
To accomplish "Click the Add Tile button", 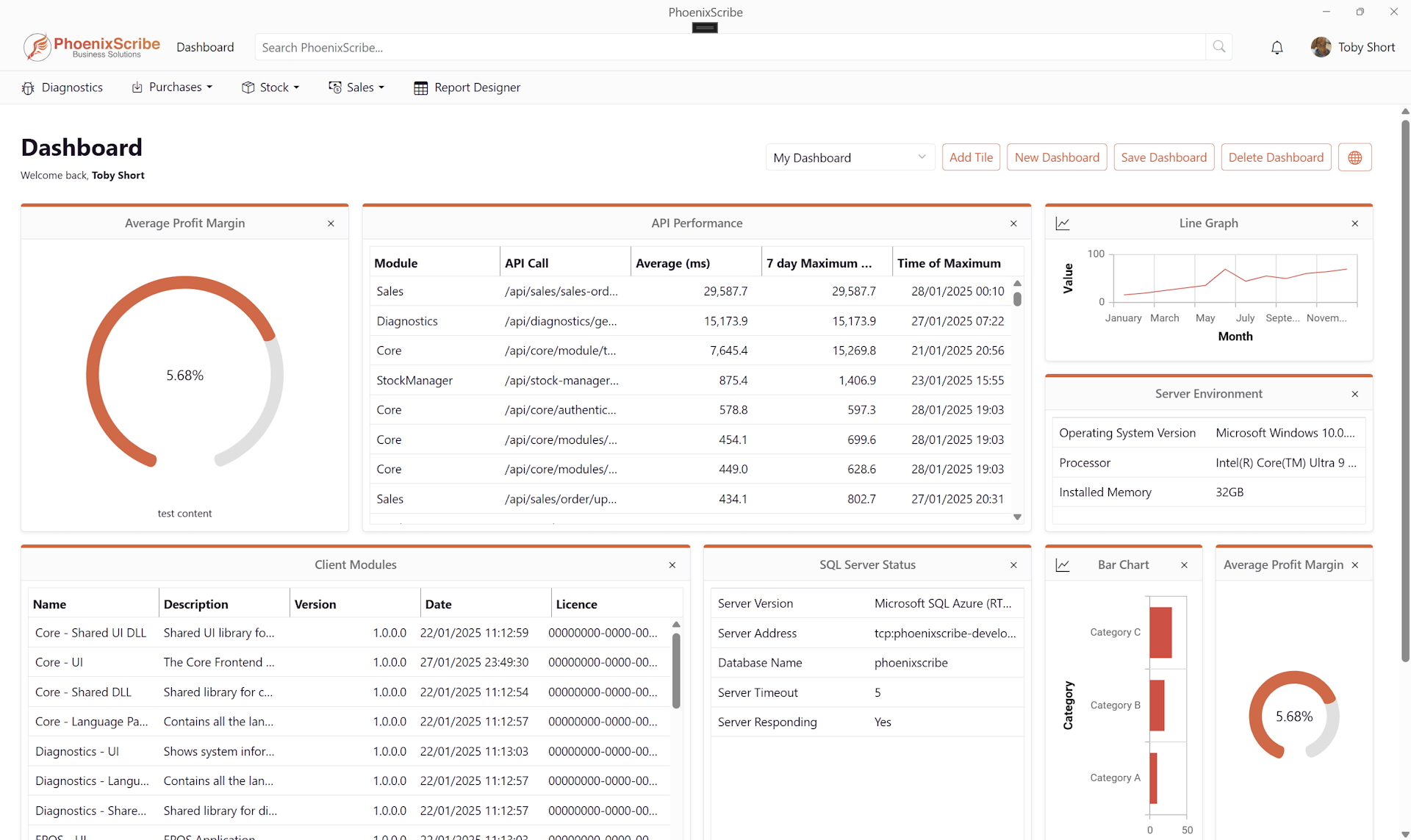I will coord(971,157).
